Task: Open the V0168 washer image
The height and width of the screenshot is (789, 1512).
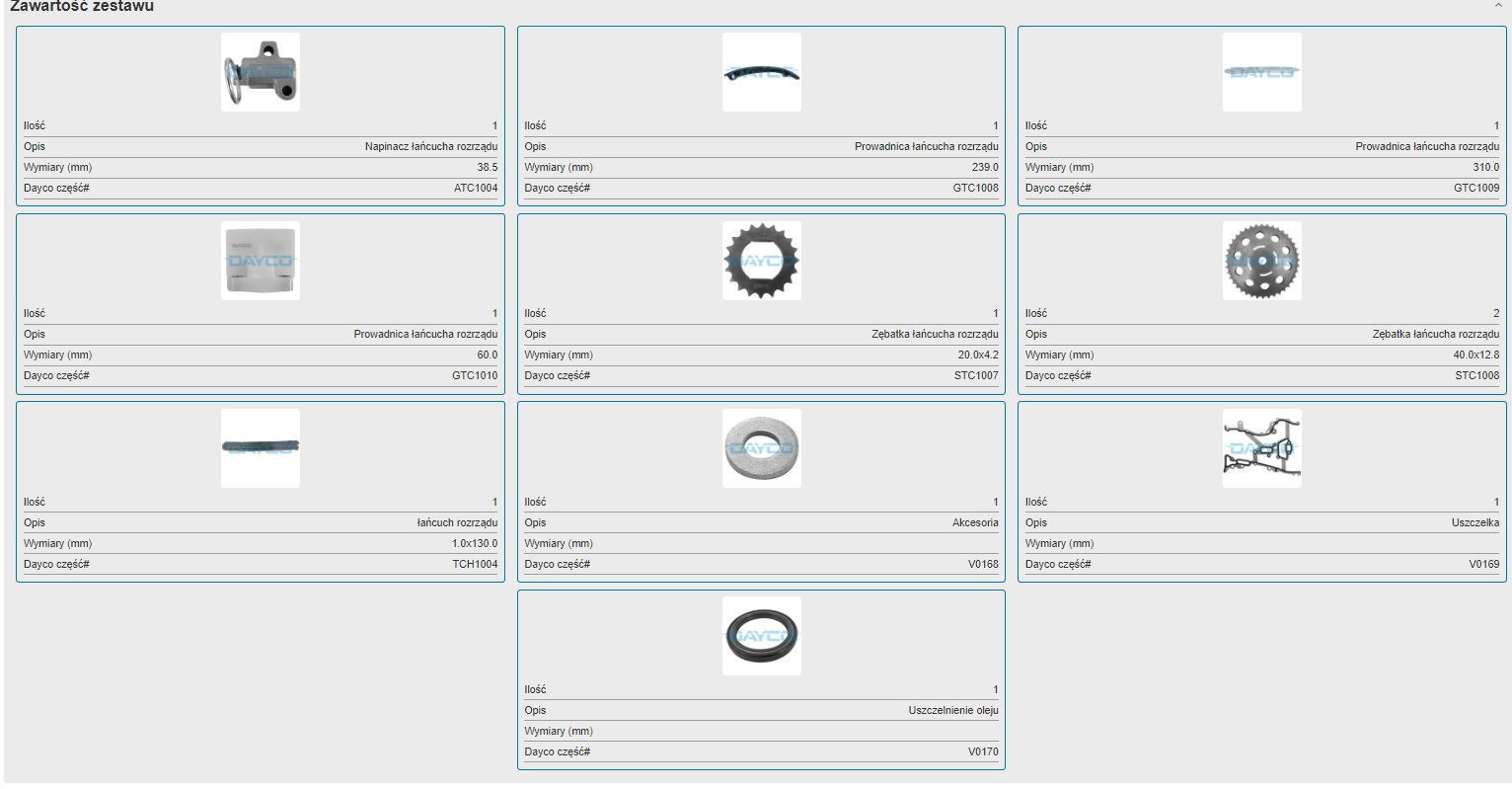Action: 761,448
